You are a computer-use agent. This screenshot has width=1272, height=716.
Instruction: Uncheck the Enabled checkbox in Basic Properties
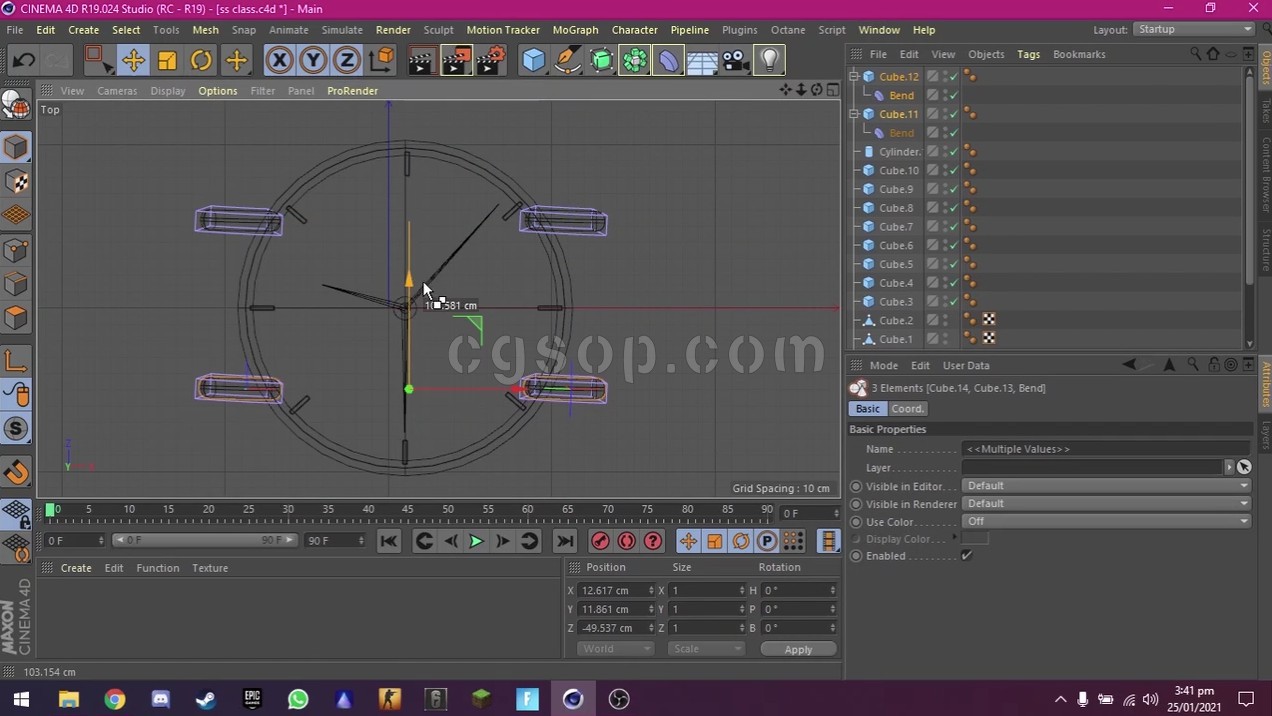click(x=966, y=556)
